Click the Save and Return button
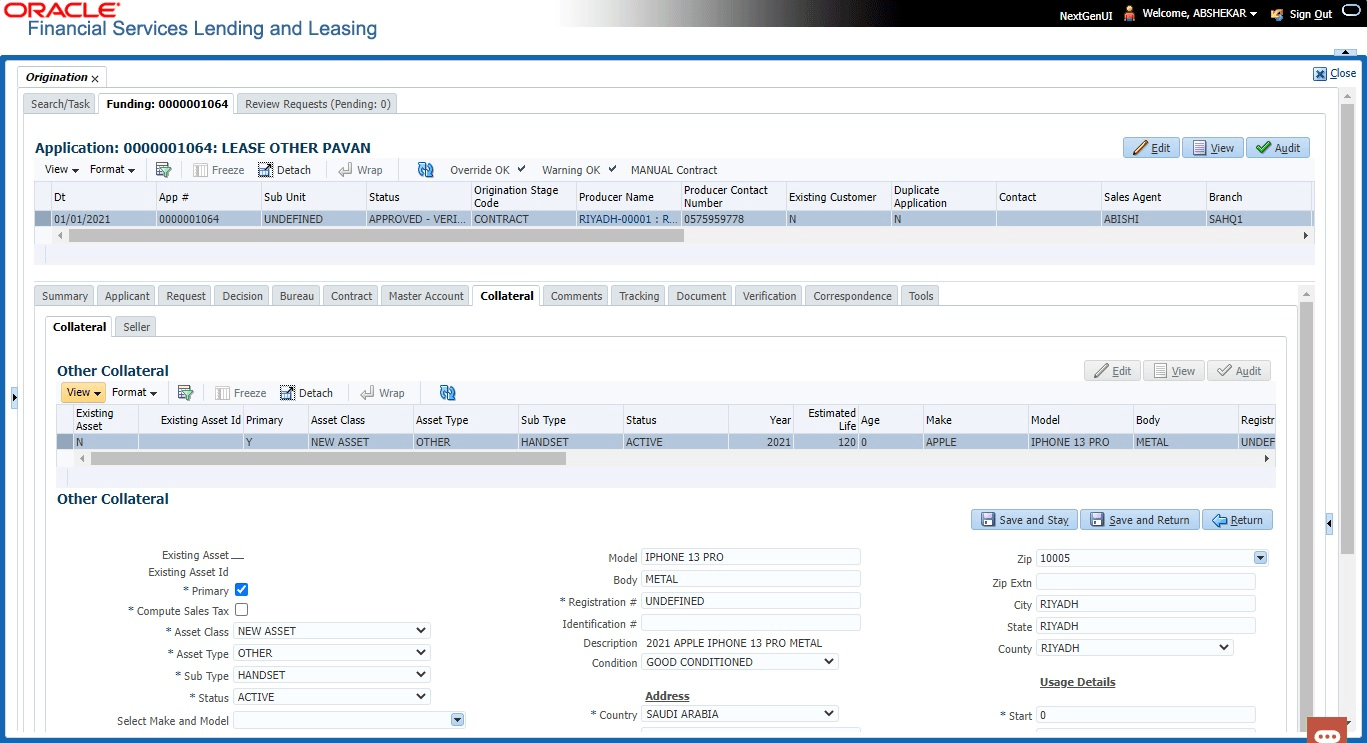The width and height of the screenshot is (1367, 743). [x=1140, y=520]
